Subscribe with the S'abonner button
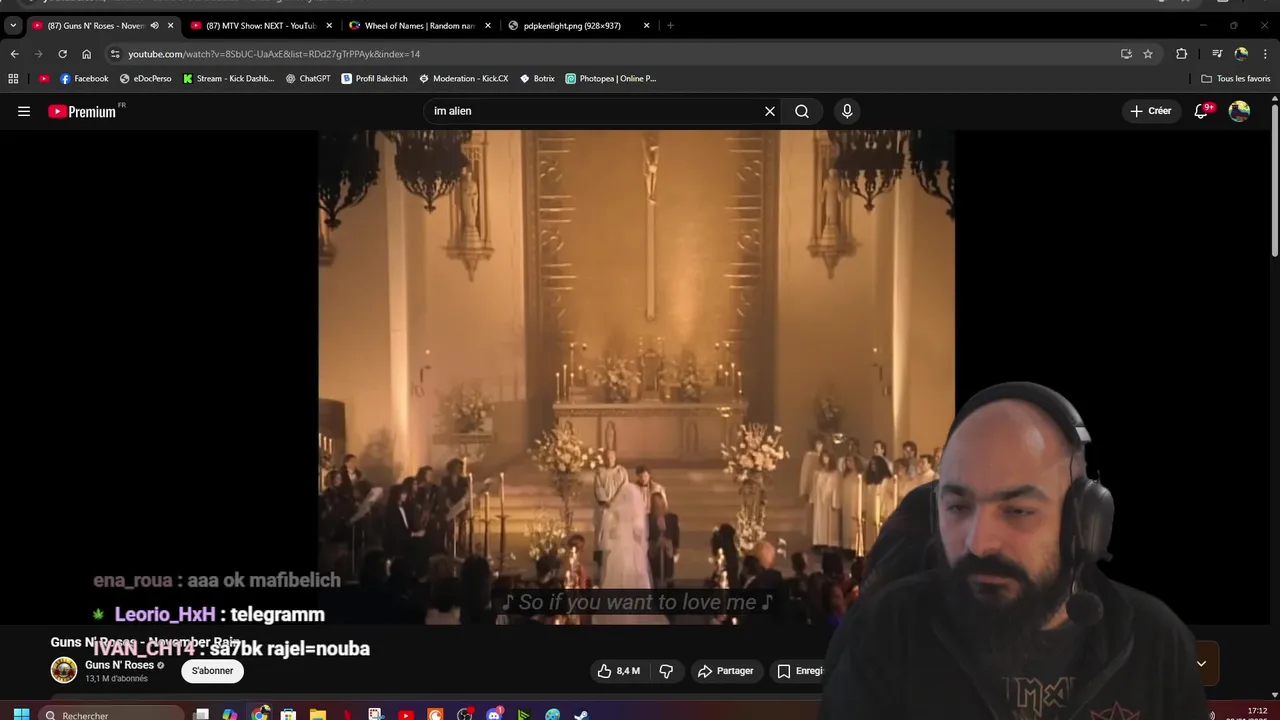Image resolution: width=1280 pixels, height=720 pixels. (x=213, y=671)
